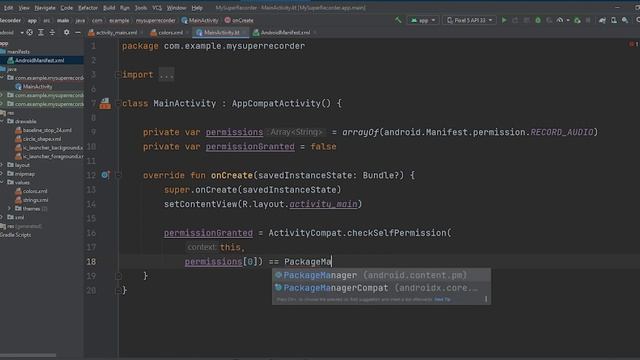The width and height of the screenshot is (640, 360).
Task: Click the RECORD_AUDIO constant in the code
Action: point(562,132)
